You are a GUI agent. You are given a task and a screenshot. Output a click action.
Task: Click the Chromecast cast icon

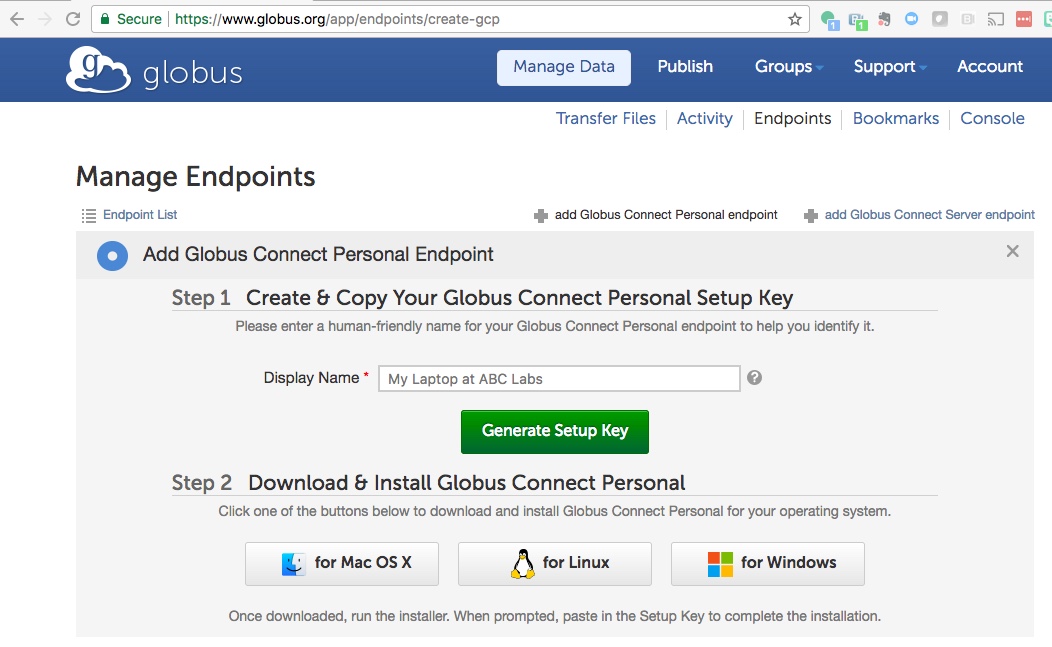[x=996, y=19]
